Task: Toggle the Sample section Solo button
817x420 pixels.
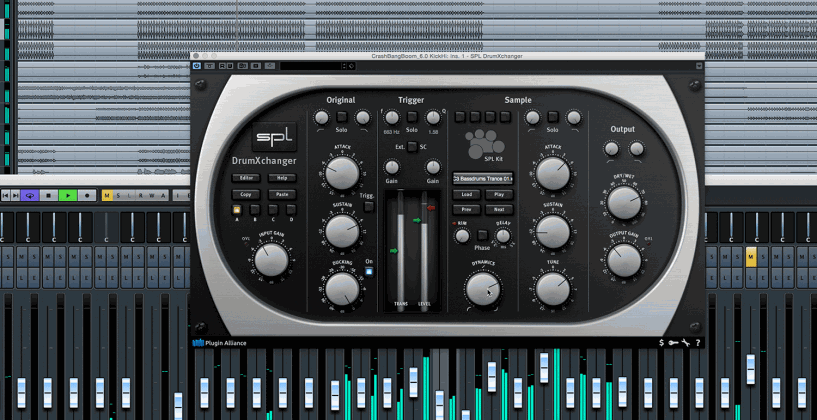Action: coord(553,117)
